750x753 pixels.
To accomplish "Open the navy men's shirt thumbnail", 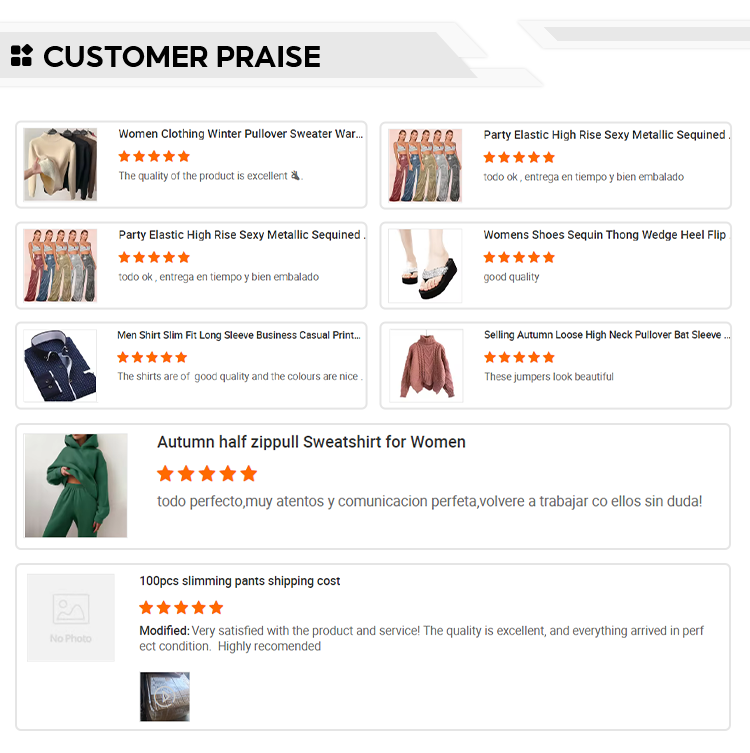I will click(60, 365).
